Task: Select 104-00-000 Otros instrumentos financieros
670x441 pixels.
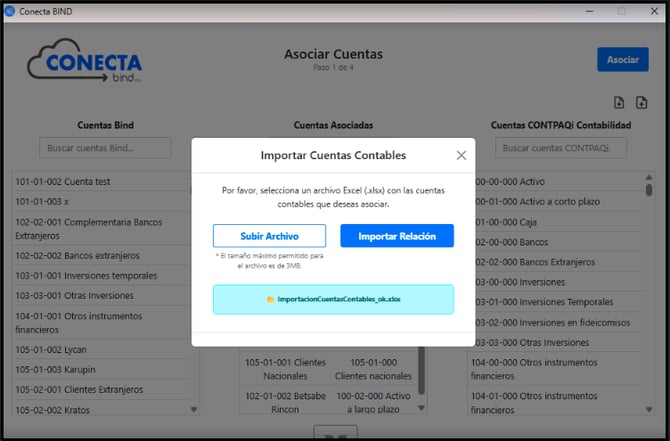Action: tap(555, 369)
